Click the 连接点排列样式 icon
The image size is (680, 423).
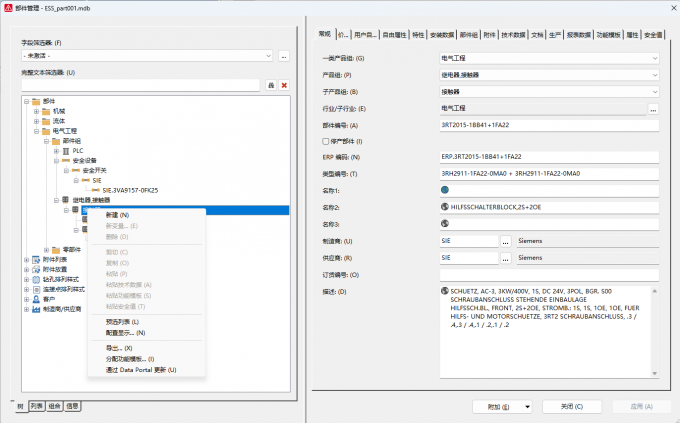[36, 289]
